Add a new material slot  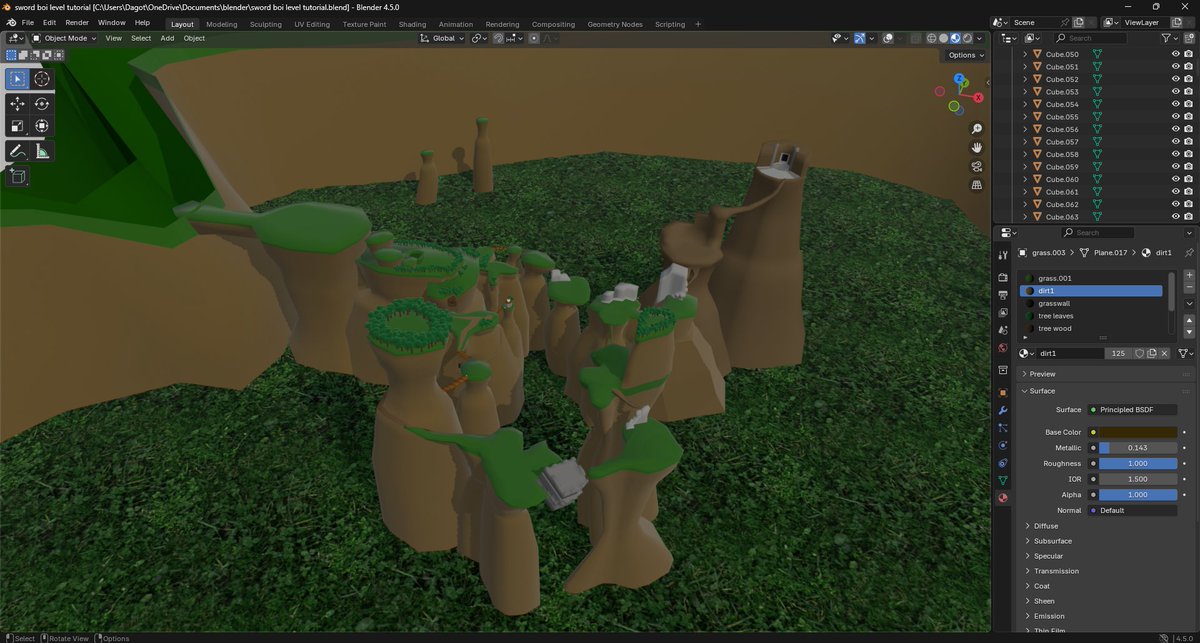coord(1189,275)
